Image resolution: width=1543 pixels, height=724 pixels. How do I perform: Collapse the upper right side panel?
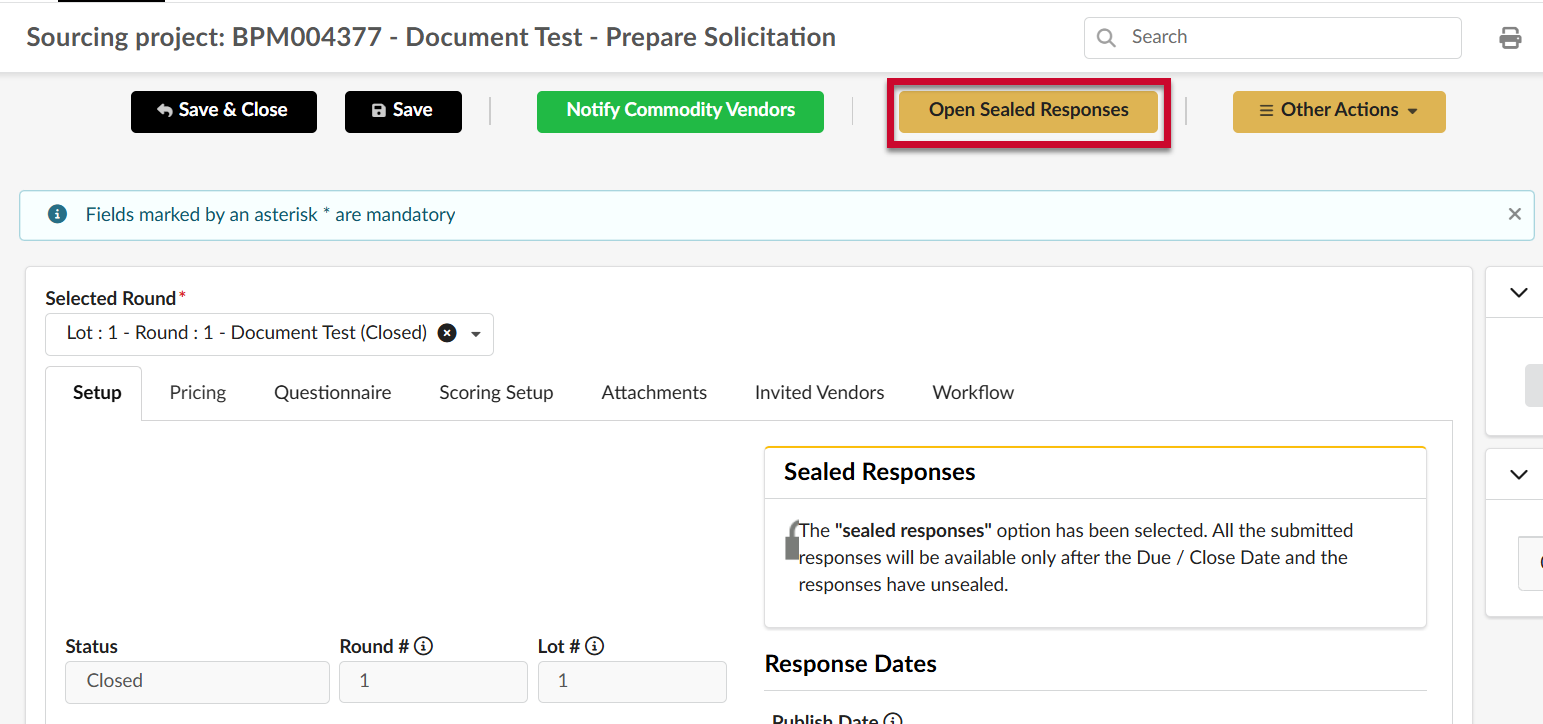tap(1519, 293)
